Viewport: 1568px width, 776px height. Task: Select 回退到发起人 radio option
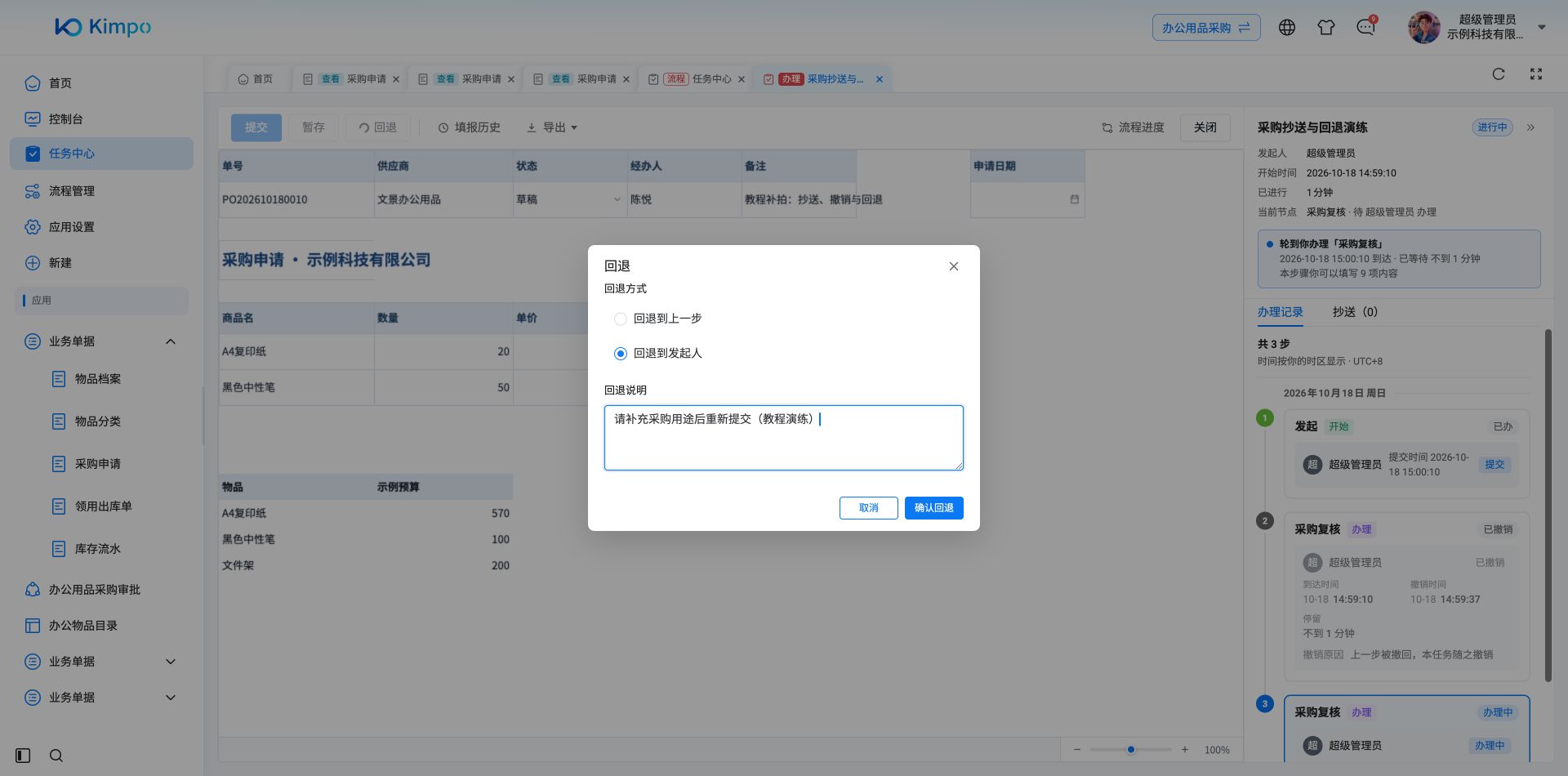pyautogui.click(x=621, y=354)
